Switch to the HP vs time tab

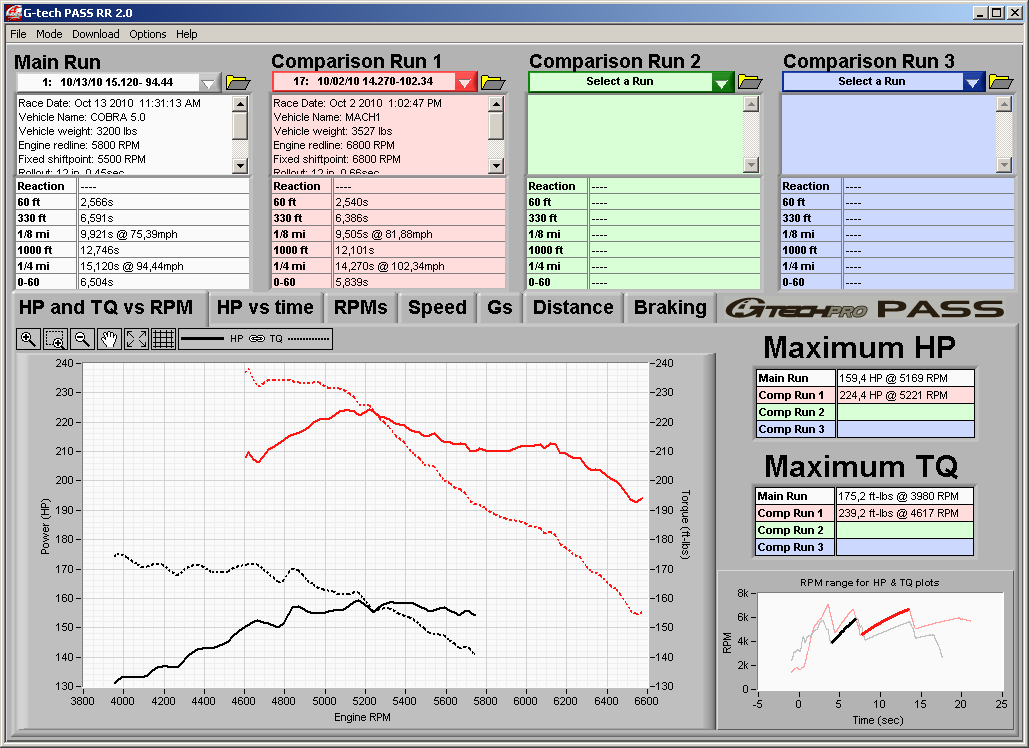(x=265, y=308)
